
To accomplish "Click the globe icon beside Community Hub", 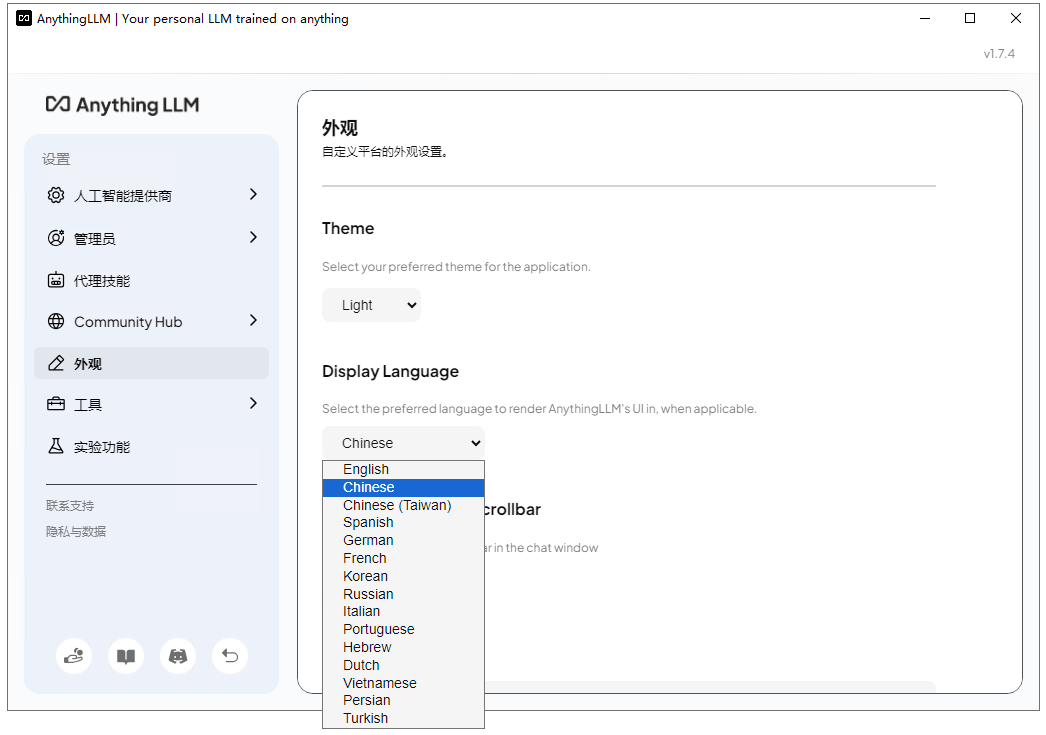I will pyautogui.click(x=56, y=321).
